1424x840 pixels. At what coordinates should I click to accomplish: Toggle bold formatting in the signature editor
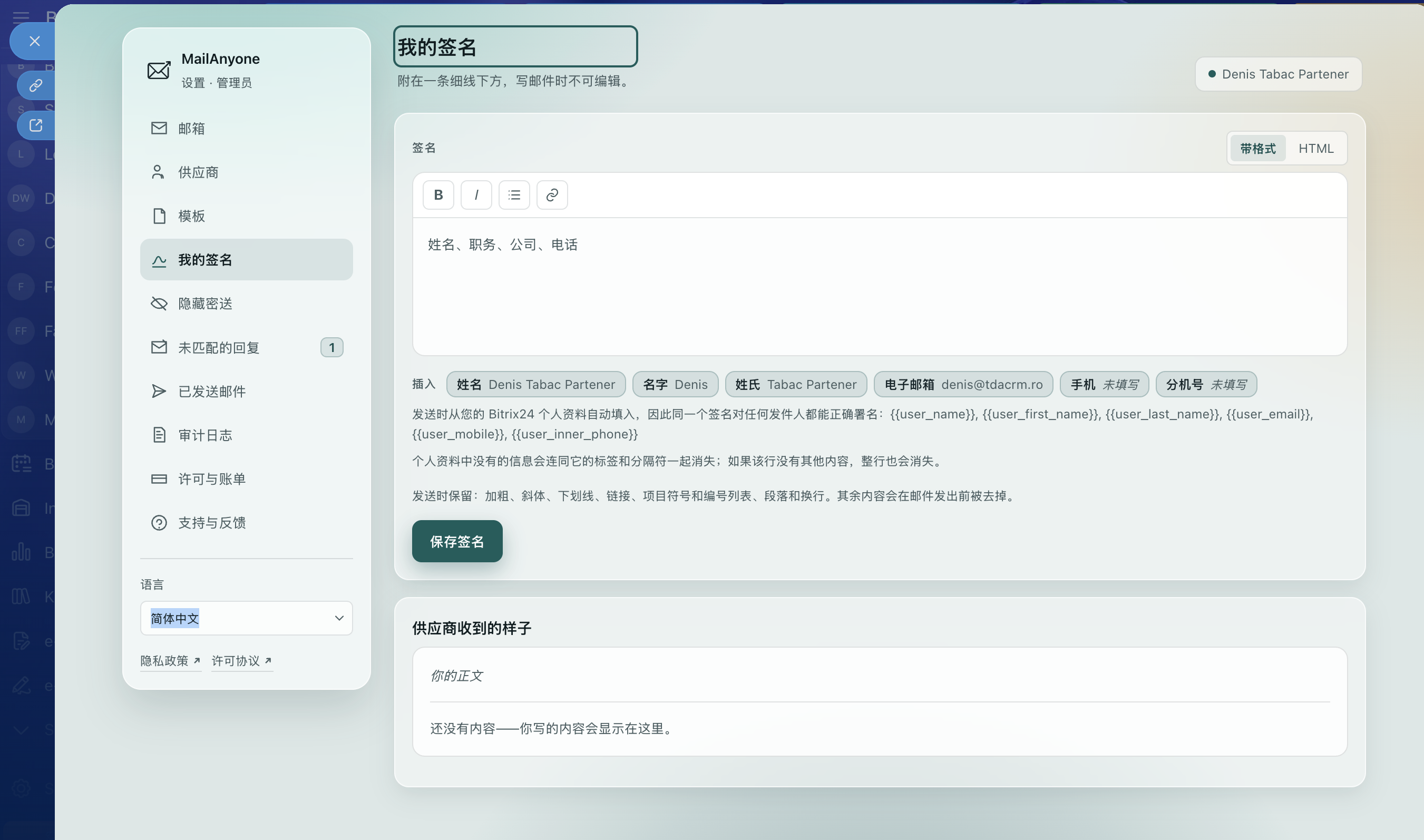(x=438, y=196)
